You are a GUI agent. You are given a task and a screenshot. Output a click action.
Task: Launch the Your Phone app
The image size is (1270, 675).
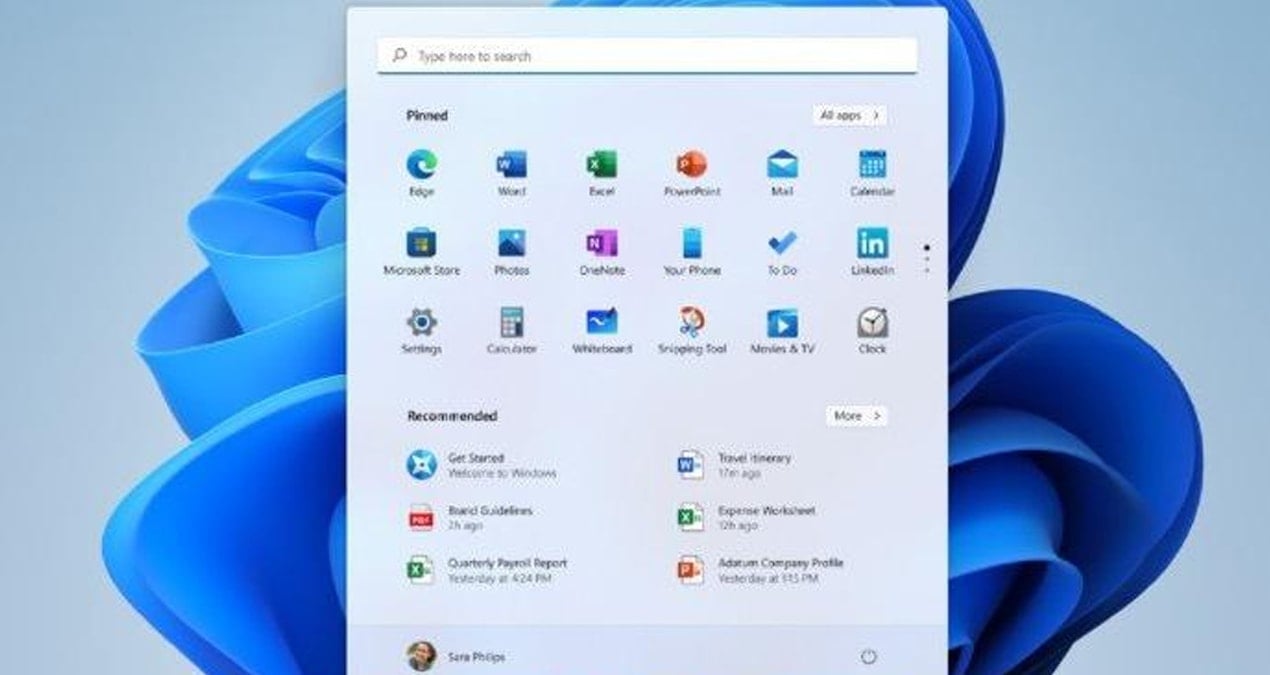pos(691,245)
